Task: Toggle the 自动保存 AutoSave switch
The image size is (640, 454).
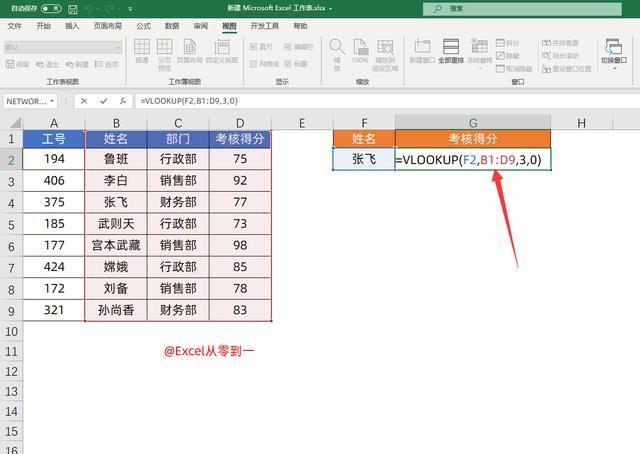Action: 51,9
